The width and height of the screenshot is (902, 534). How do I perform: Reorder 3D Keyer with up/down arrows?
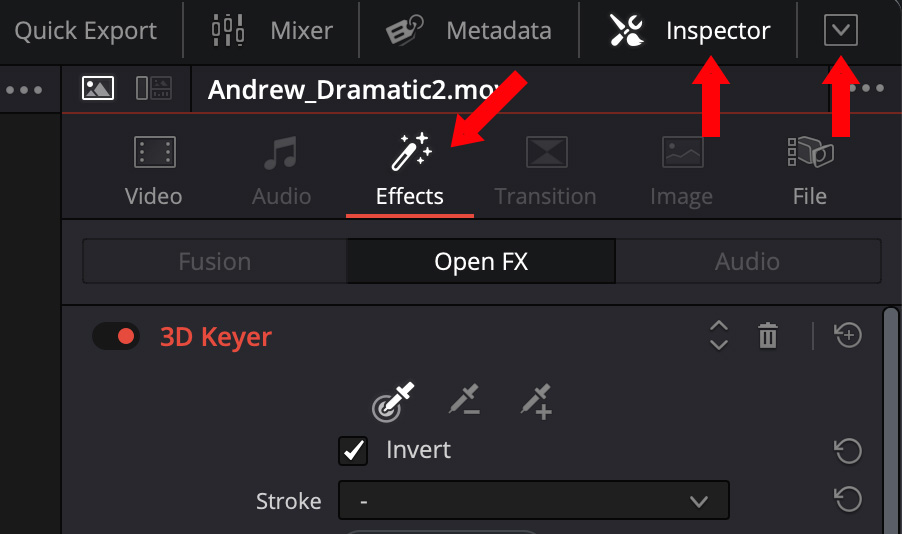[718, 336]
